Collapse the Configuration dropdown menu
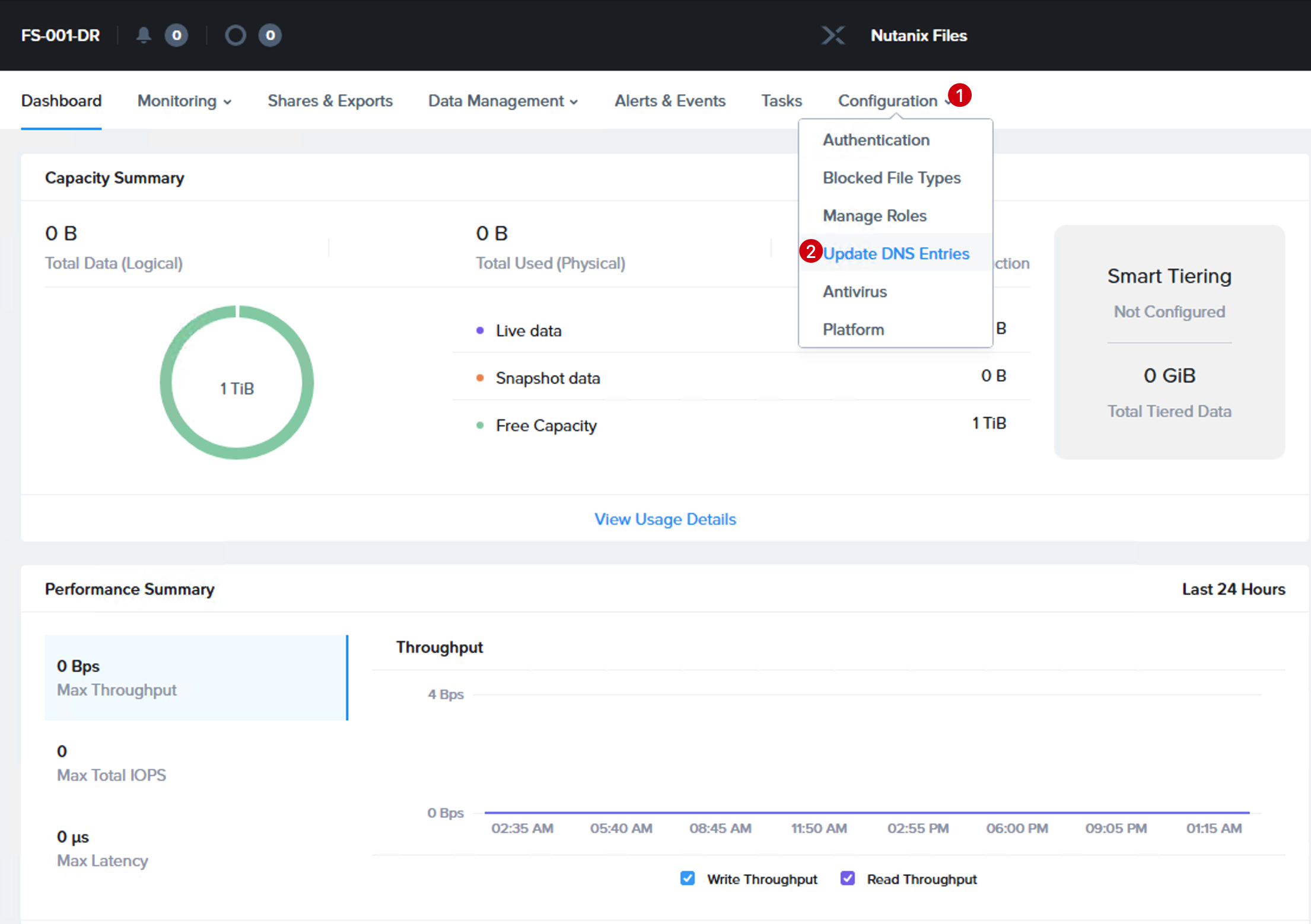This screenshot has width=1311, height=924. pos(894,101)
